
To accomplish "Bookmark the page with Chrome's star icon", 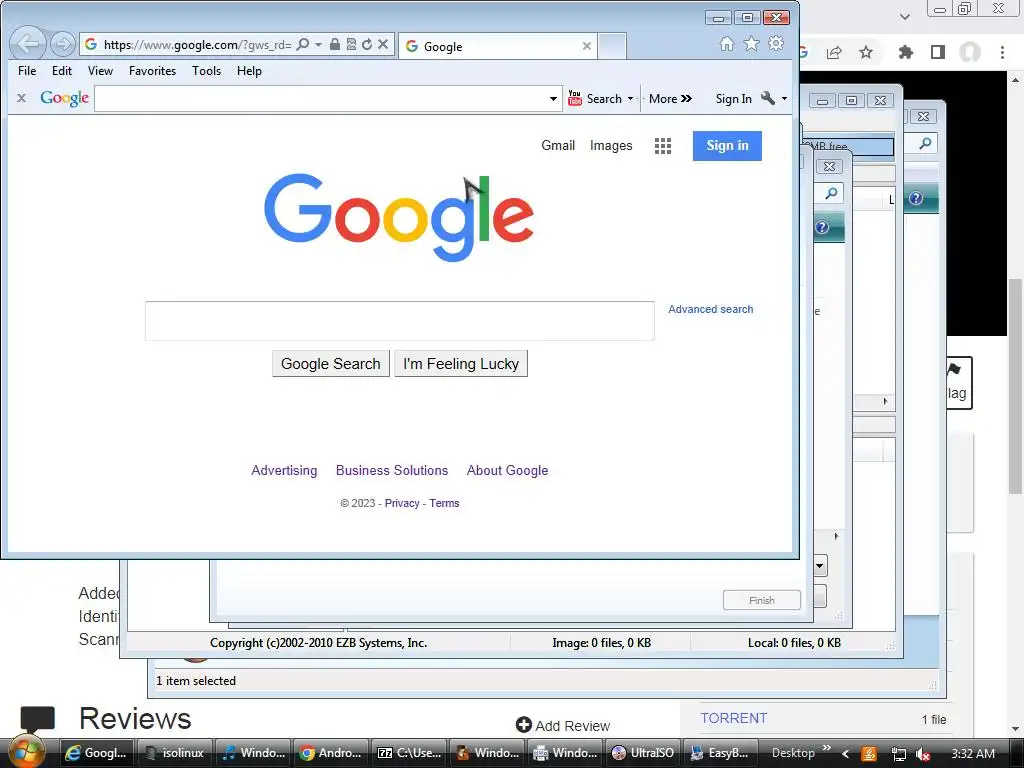I will [866, 52].
